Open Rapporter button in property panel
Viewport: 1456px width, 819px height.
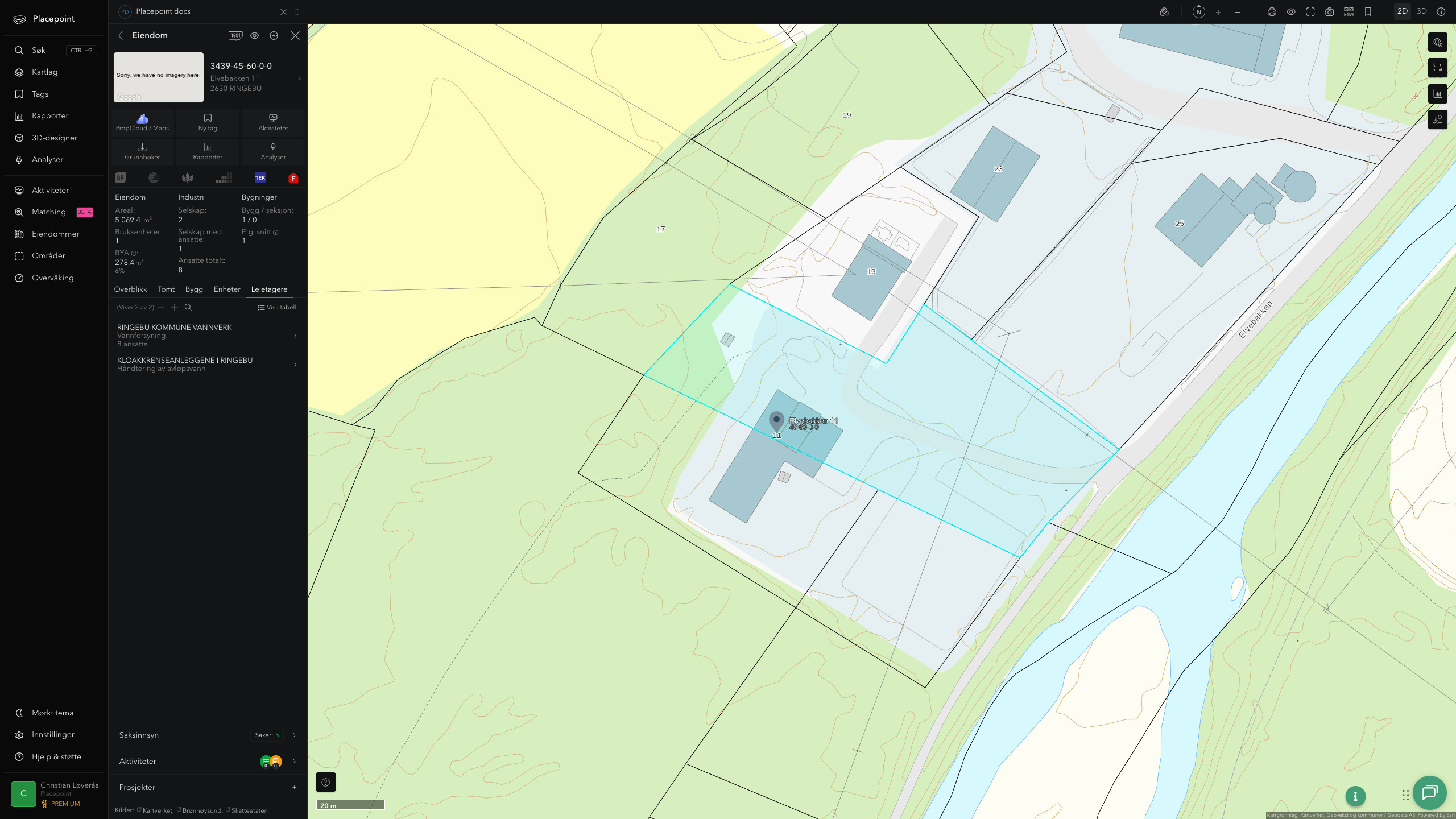pos(208,151)
